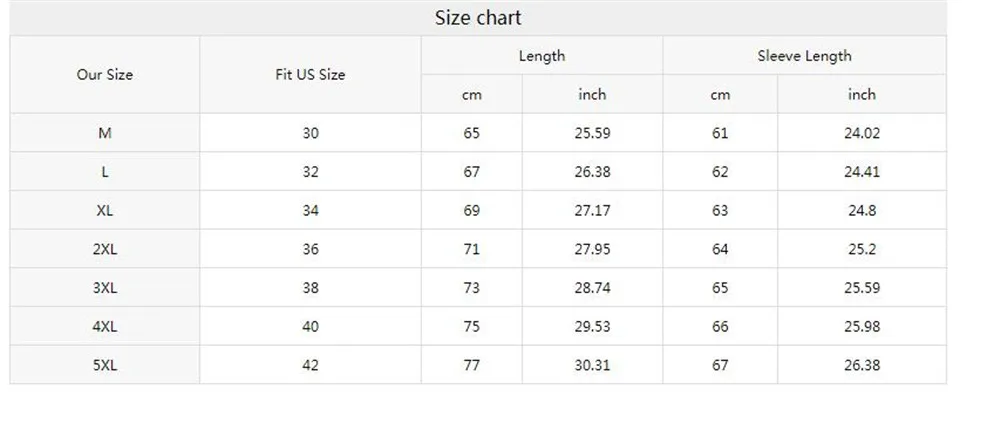Select the 3XL size cell
The height and width of the screenshot is (429, 1000).
point(105,287)
